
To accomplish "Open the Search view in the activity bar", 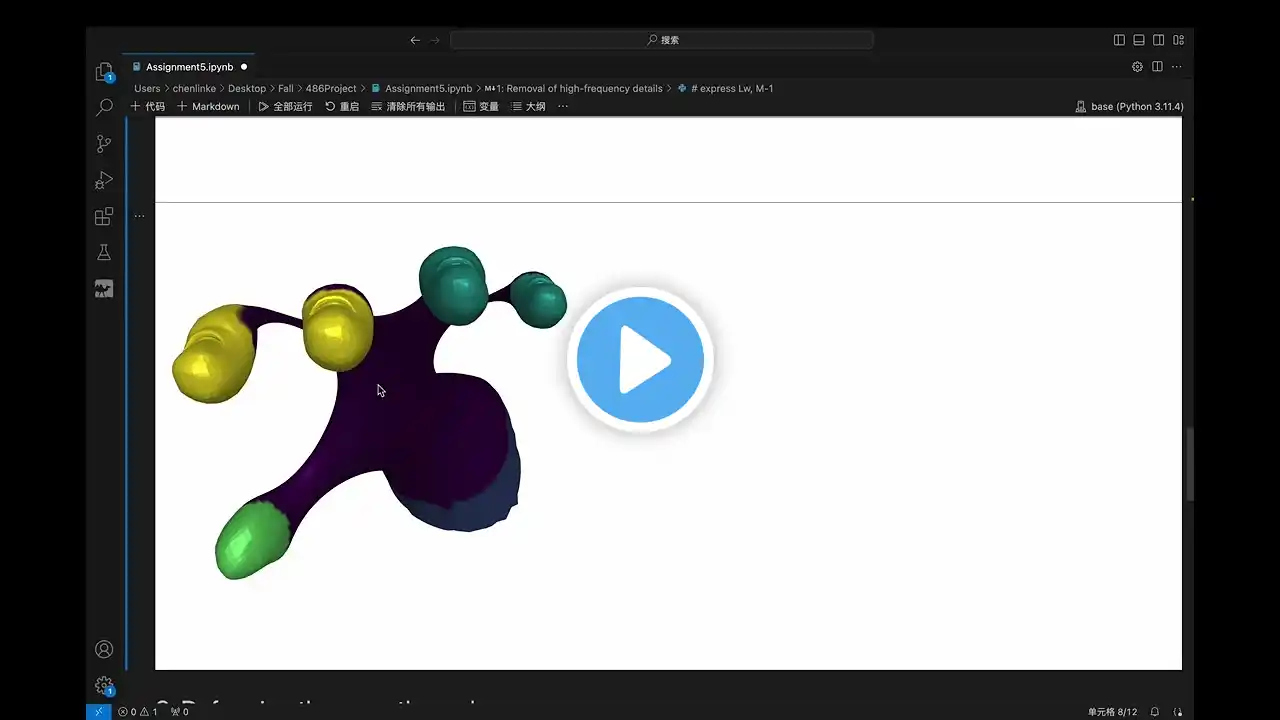I will (x=104, y=107).
